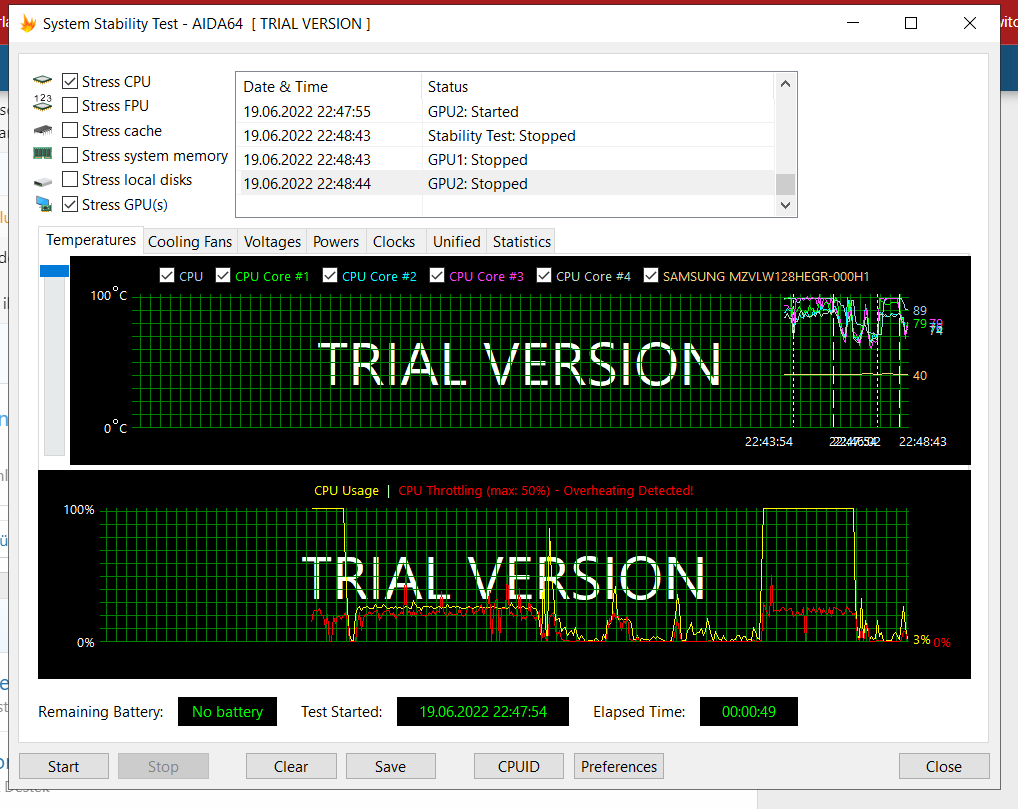Click the Elapsed Time 00:00:49 field
Screen dimensions: 1018x809
click(749, 712)
